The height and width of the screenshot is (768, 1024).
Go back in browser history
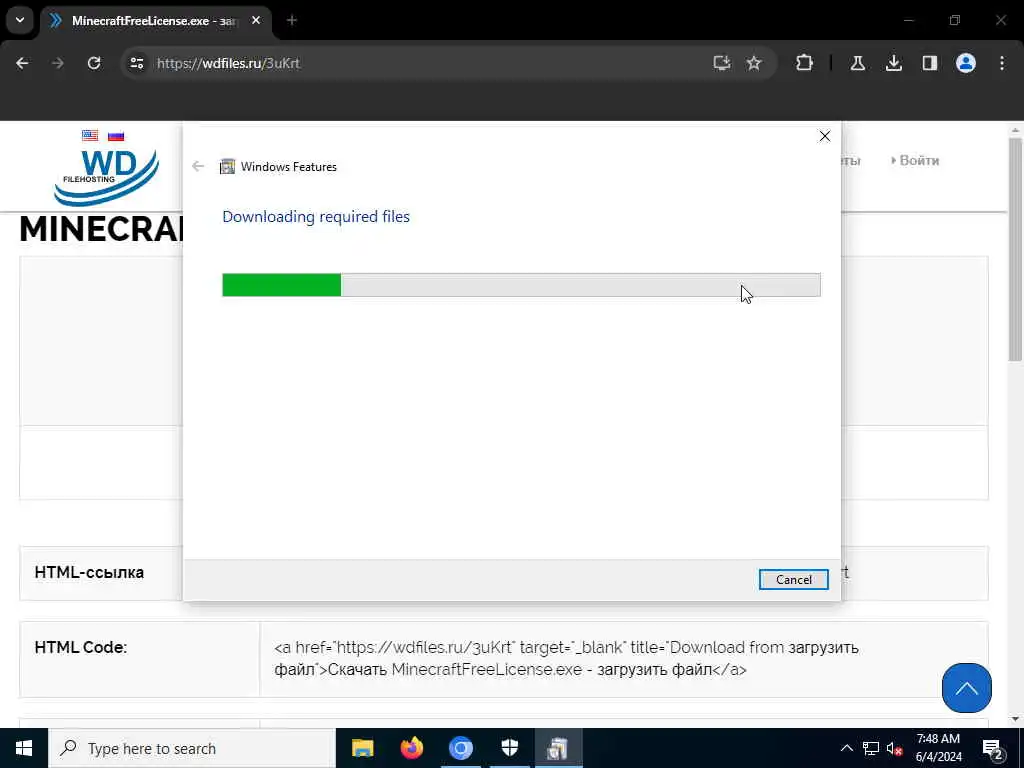pyautogui.click(x=22, y=63)
